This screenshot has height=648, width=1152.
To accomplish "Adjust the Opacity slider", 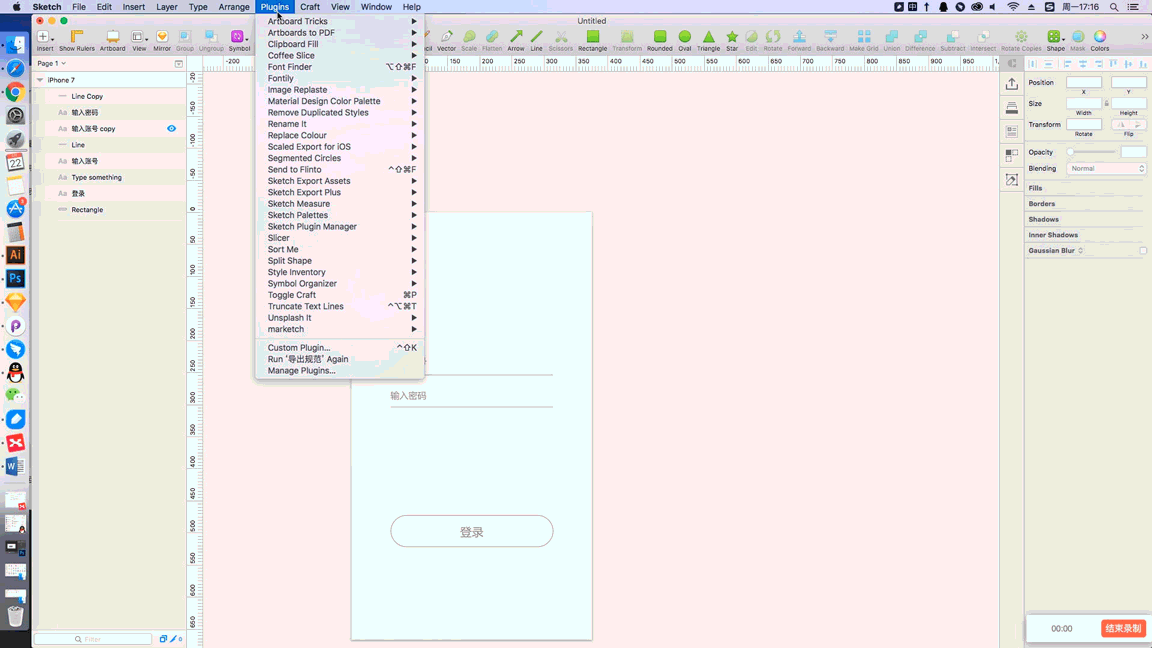I will 1093,152.
